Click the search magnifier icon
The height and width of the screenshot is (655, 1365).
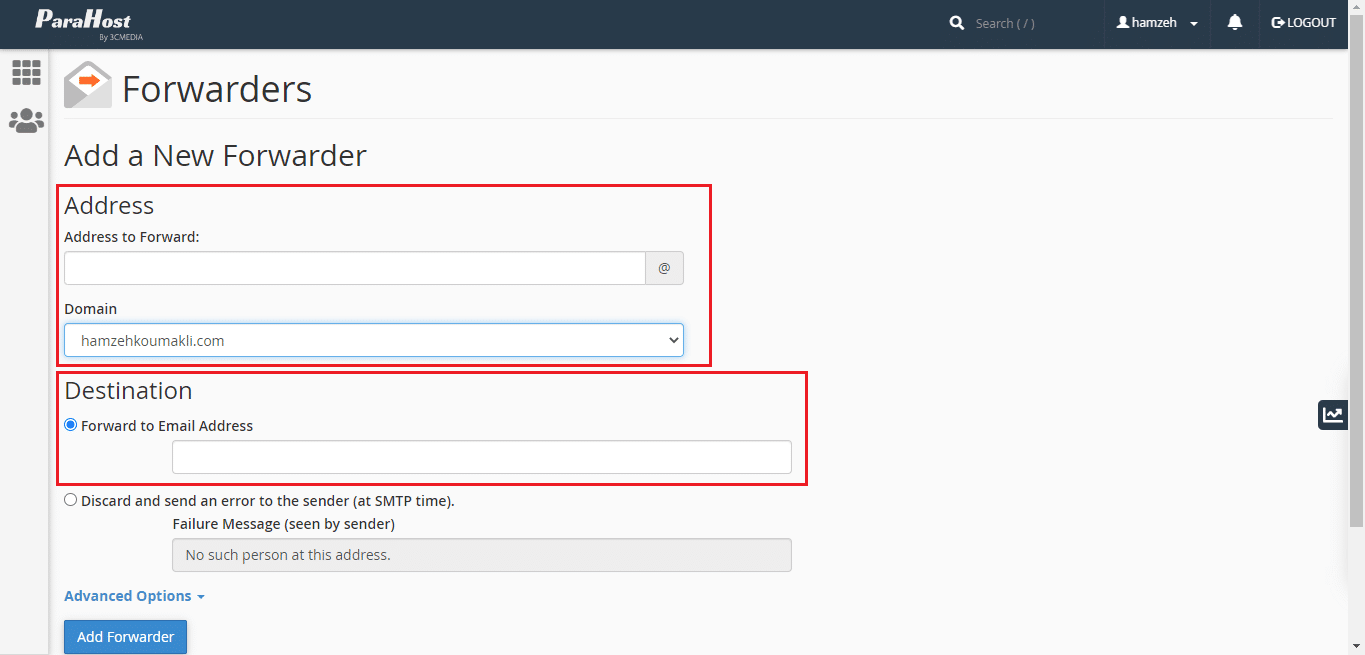pyautogui.click(x=957, y=23)
